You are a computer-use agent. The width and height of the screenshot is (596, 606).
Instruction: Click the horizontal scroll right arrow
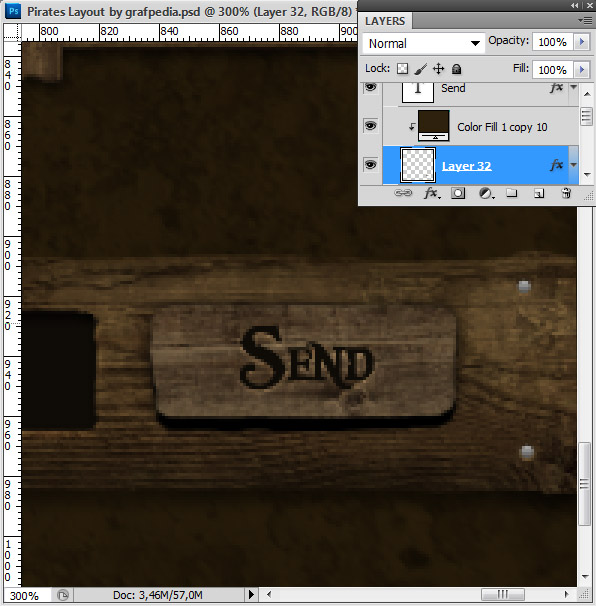point(567,594)
